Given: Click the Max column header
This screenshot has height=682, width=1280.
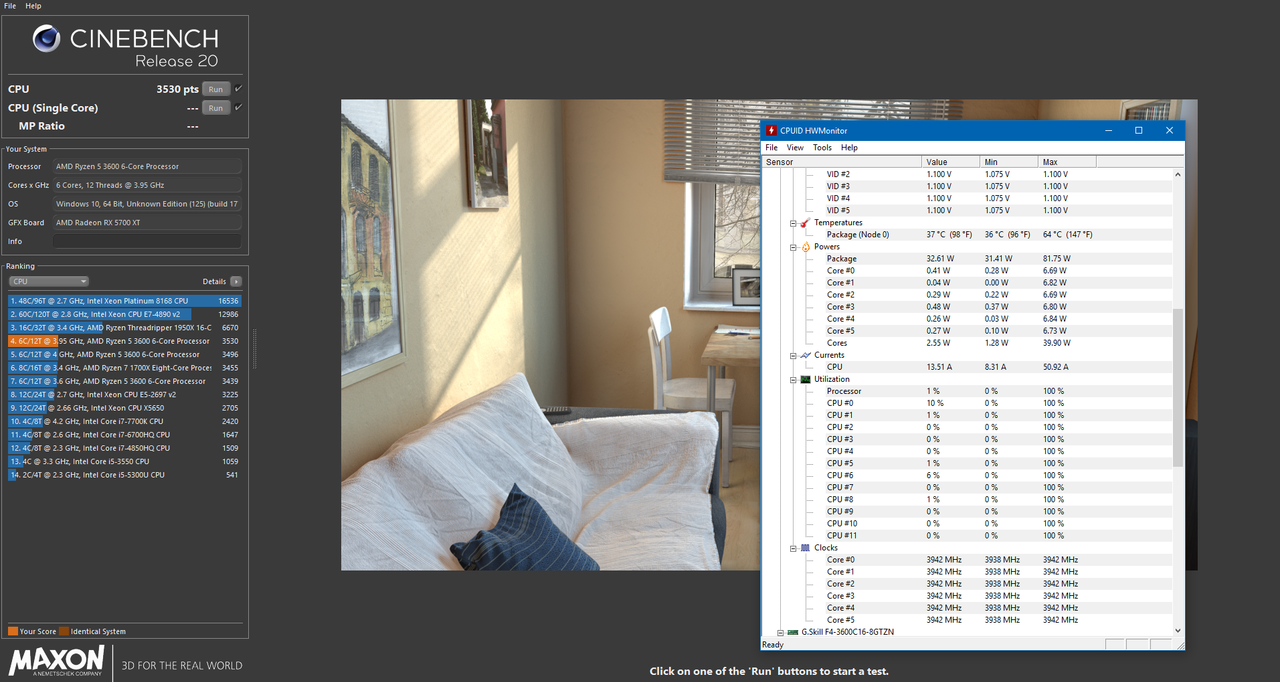Looking at the screenshot, I should pyautogui.click(x=1067, y=161).
